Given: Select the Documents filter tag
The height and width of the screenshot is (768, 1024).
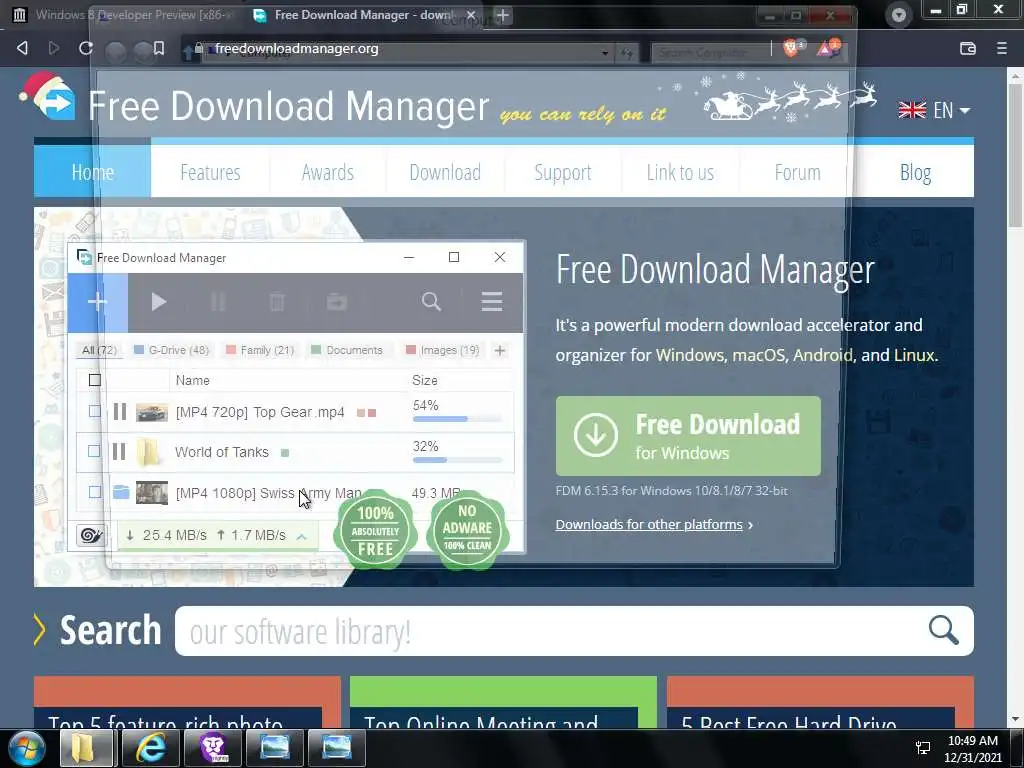Looking at the screenshot, I should [x=347, y=350].
